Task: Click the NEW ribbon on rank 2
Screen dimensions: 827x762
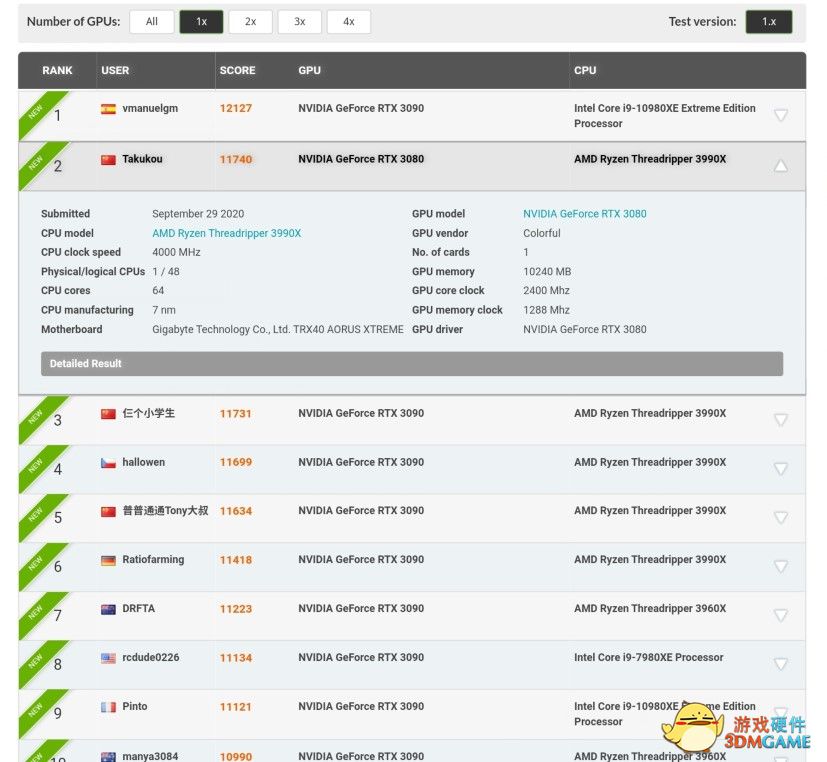Action: 38,161
